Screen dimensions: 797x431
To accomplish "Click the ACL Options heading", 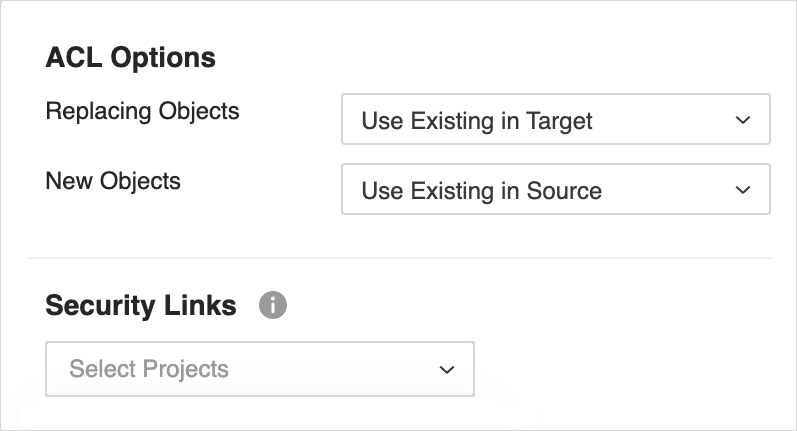I will tap(130, 57).
